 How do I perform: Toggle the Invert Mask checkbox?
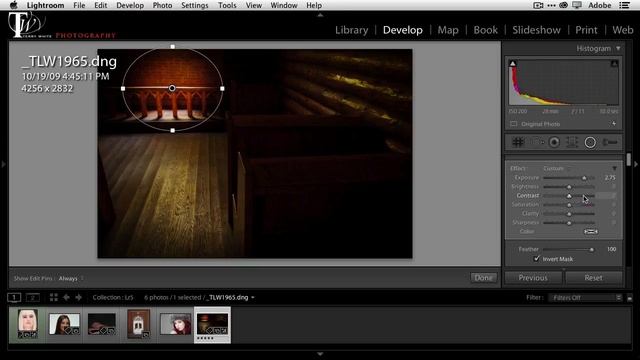coord(536,259)
